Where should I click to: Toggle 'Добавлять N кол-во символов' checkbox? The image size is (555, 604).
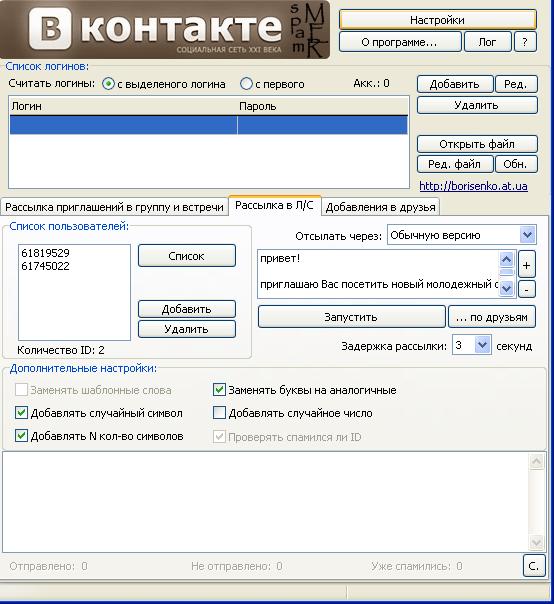pos(21,436)
